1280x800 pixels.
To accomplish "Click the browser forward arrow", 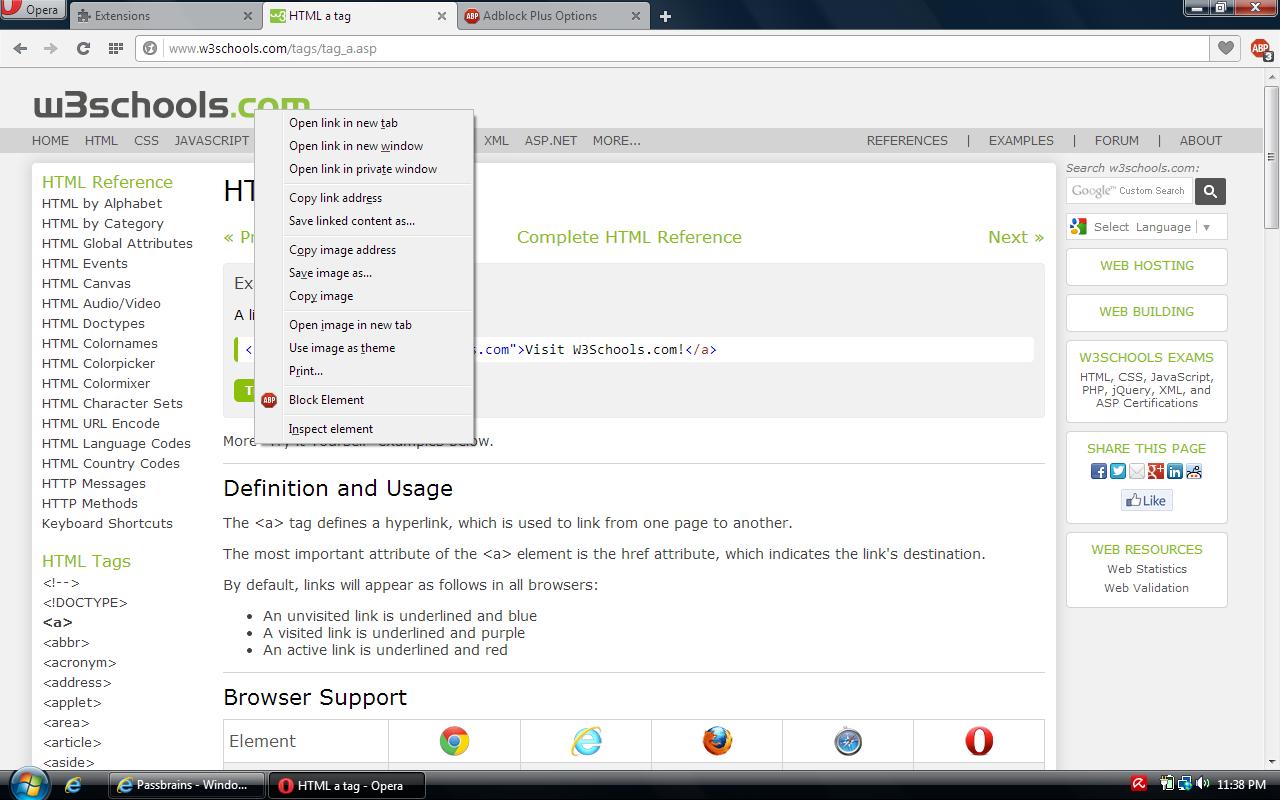I will 49,48.
